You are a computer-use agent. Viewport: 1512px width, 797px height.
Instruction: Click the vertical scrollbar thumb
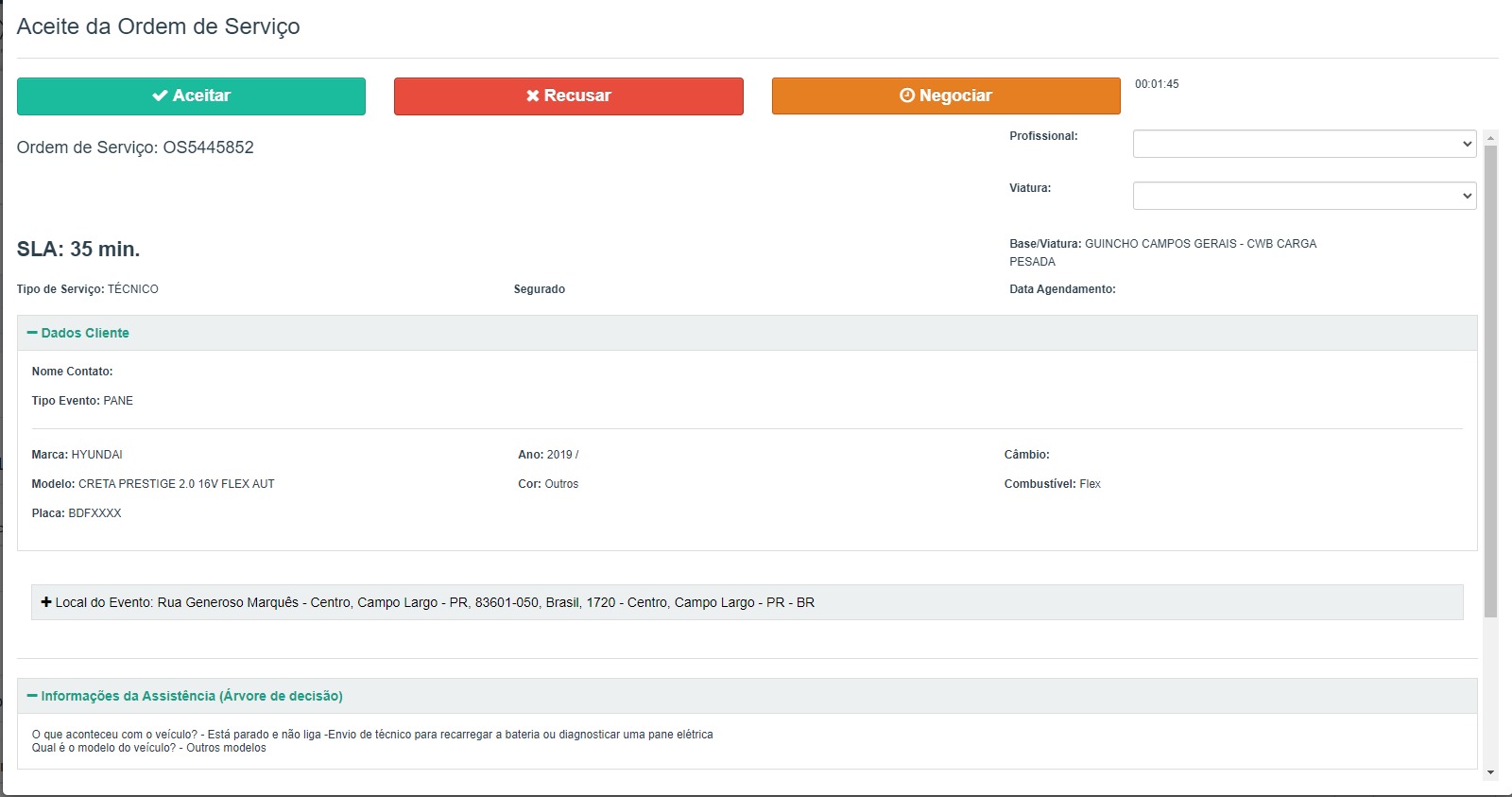[1490, 378]
